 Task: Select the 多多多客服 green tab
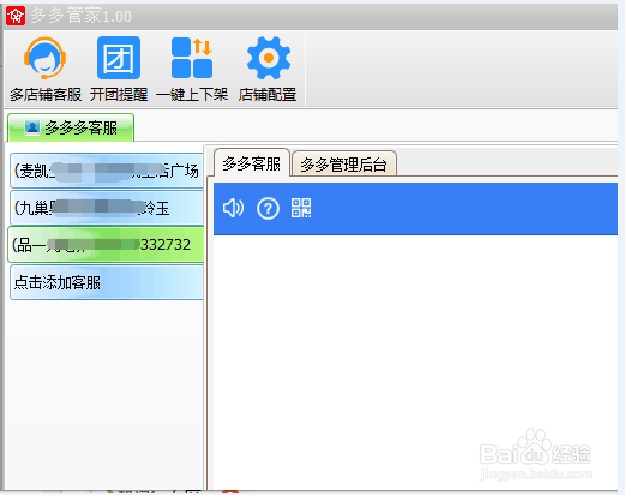[71, 128]
